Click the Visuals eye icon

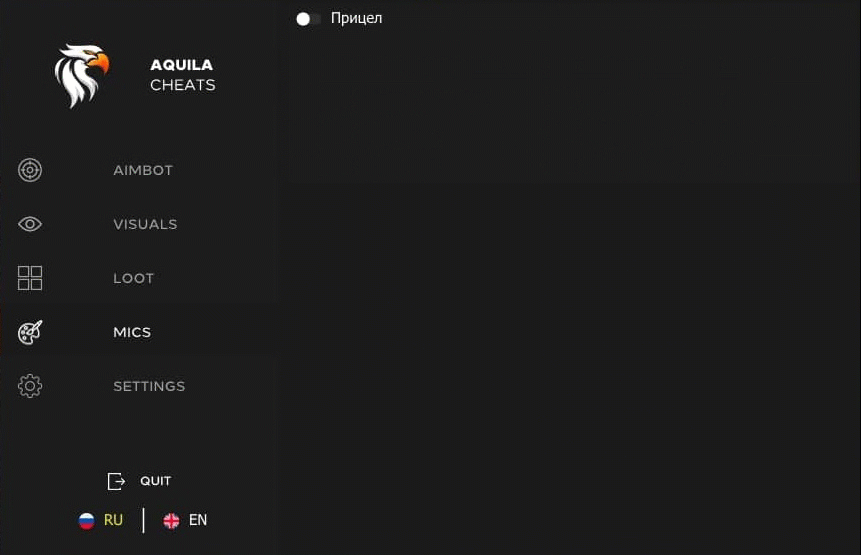point(30,224)
